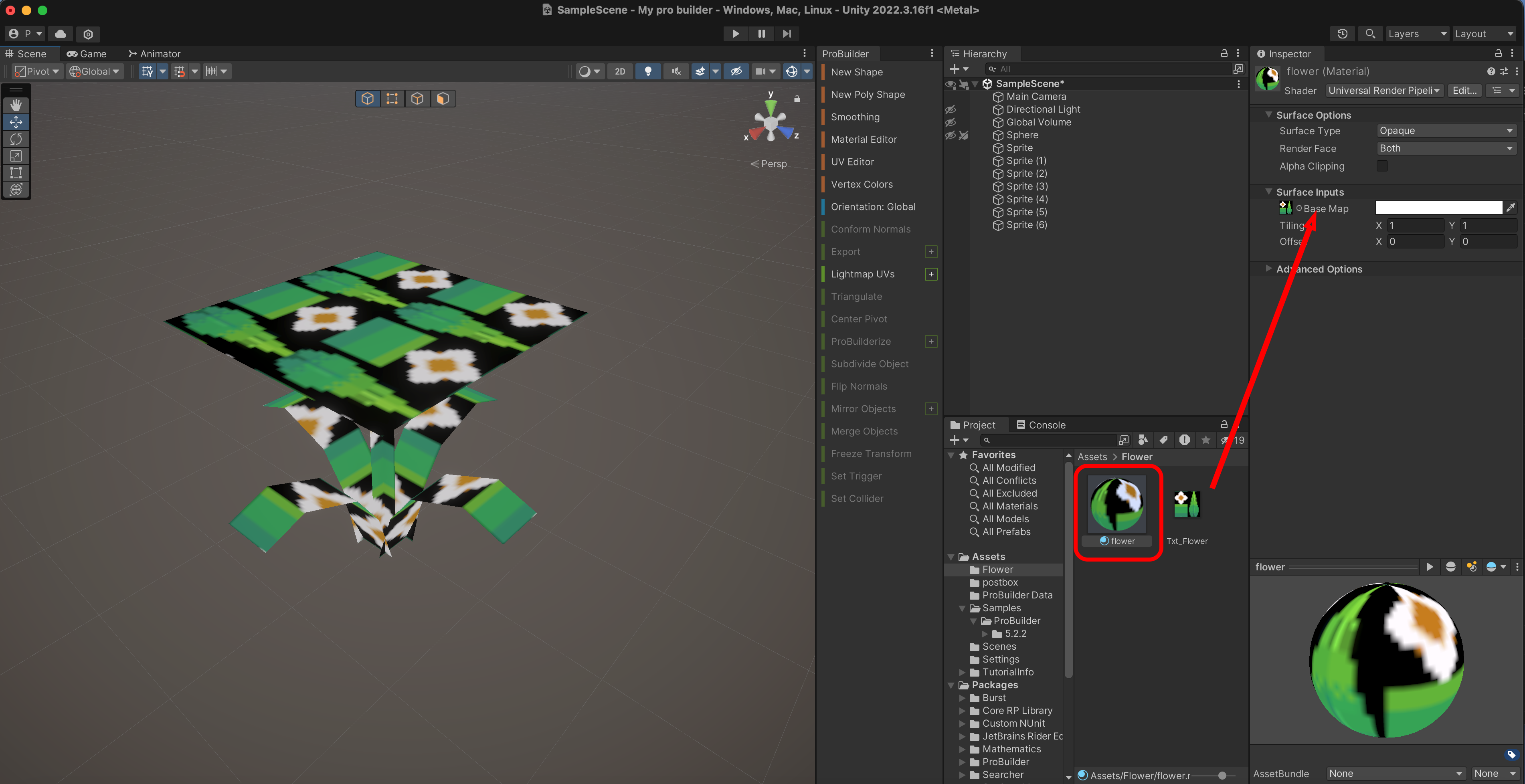Select the Scale tool
This screenshot has height=784, width=1525.
click(16, 156)
